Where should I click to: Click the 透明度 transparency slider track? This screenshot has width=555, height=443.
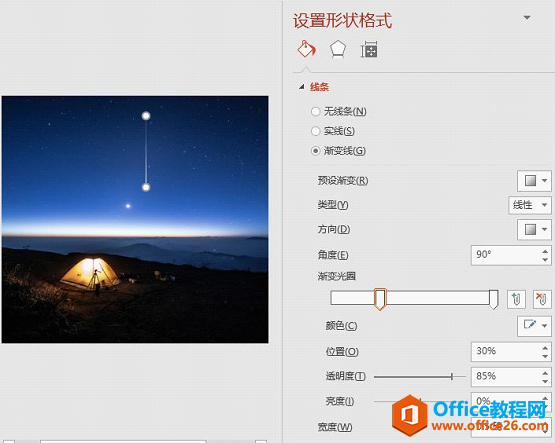(420, 376)
